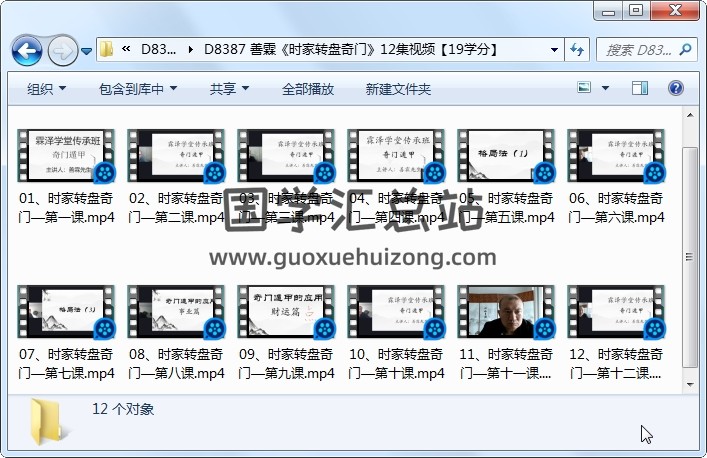Select thumbnail of 第十课.mp4

click(396, 311)
